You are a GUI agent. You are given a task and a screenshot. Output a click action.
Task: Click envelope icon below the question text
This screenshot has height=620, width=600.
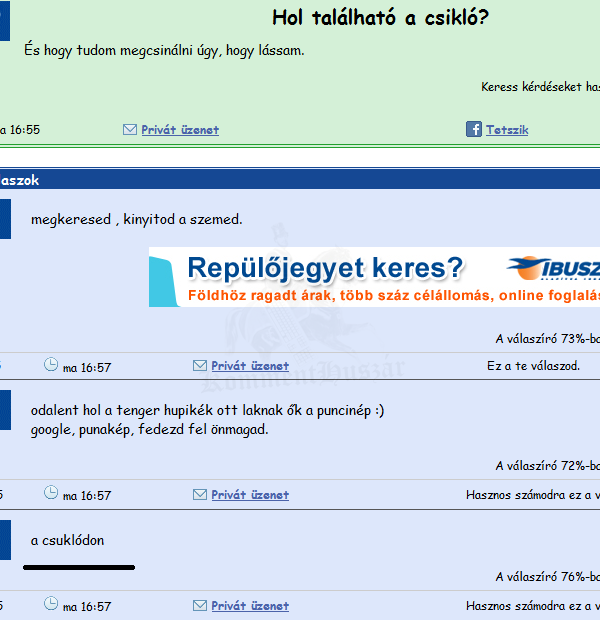pos(129,130)
